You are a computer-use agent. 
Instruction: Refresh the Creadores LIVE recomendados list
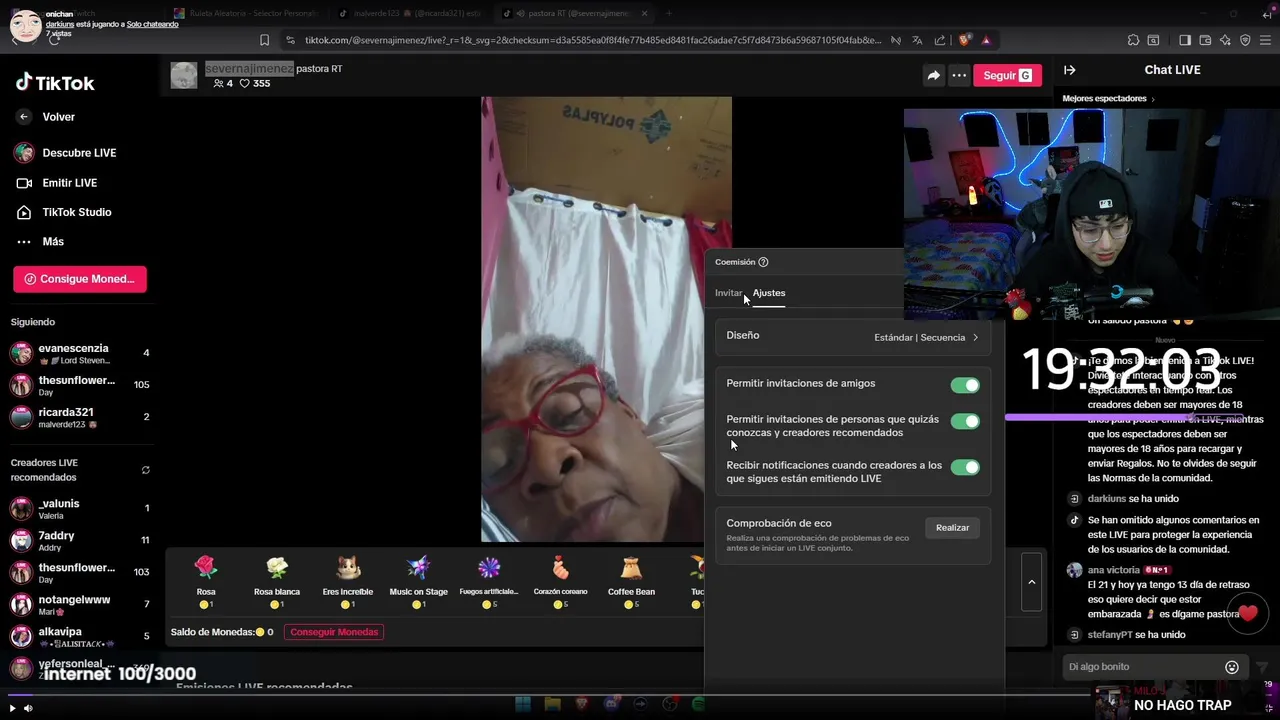click(146, 470)
